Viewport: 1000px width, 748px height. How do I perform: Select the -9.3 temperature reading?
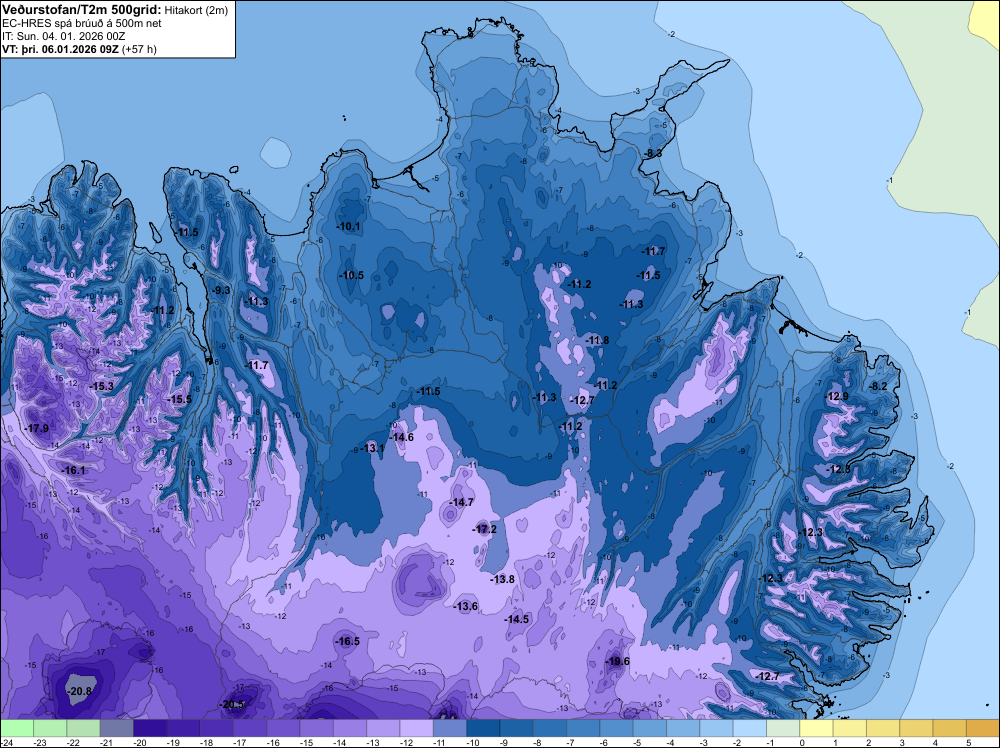pyautogui.click(x=221, y=290)
